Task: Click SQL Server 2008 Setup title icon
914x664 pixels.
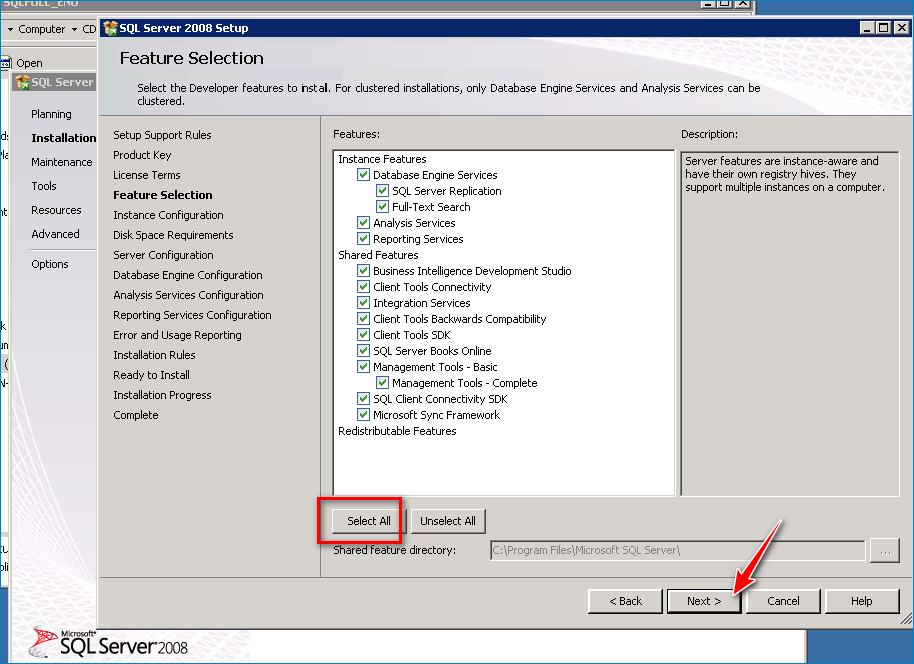Action: point(110,28)
